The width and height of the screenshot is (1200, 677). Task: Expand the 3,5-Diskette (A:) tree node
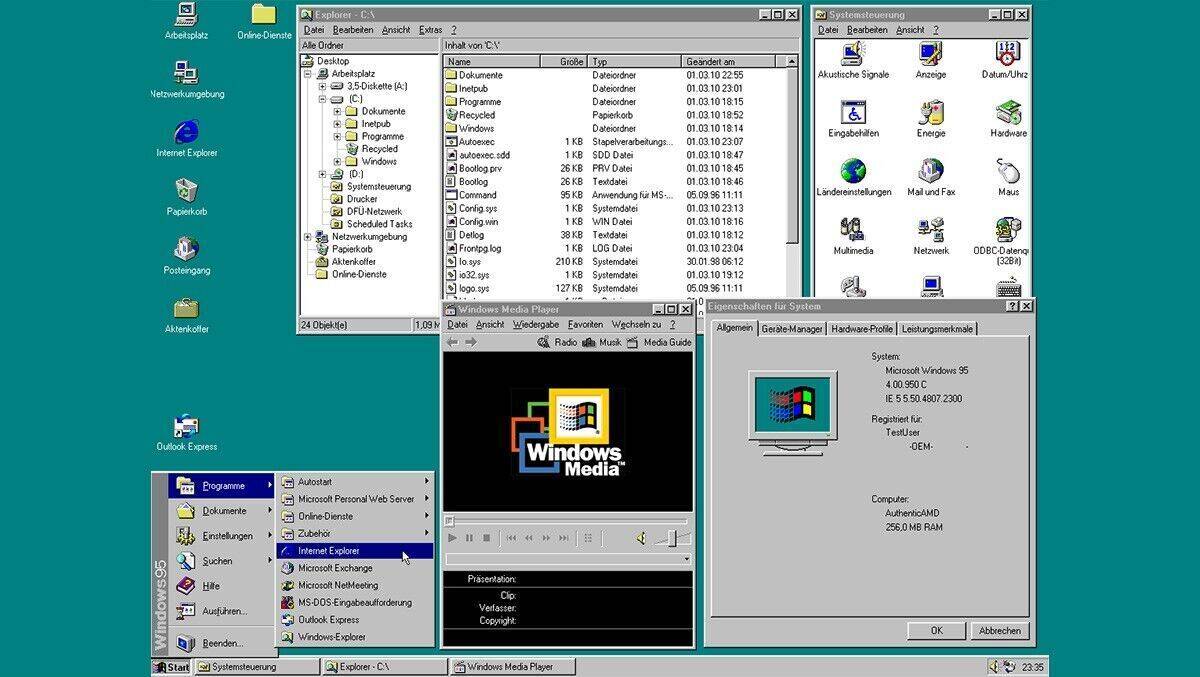tap(322, 86)
